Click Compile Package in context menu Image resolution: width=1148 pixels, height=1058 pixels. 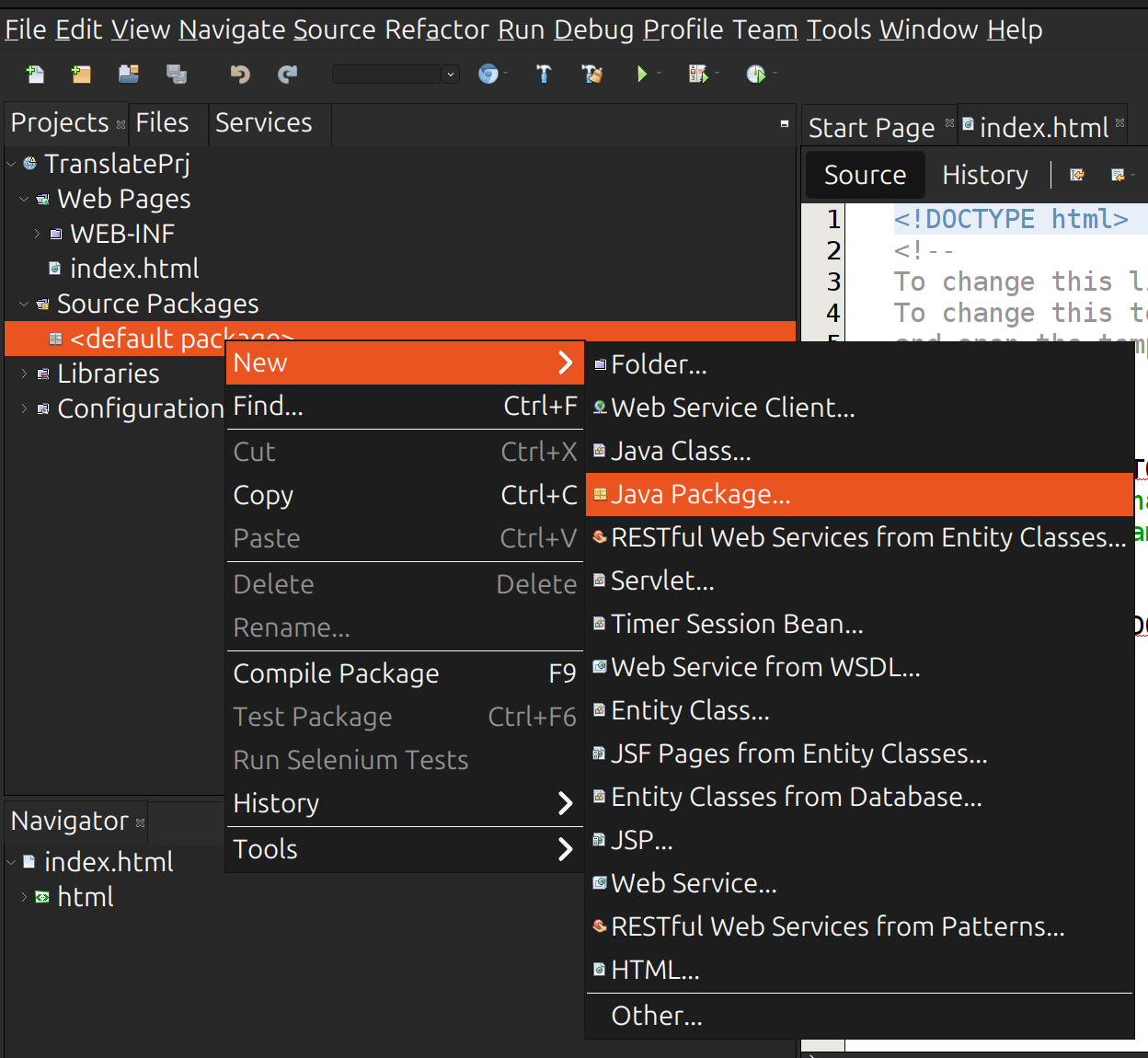336,674
